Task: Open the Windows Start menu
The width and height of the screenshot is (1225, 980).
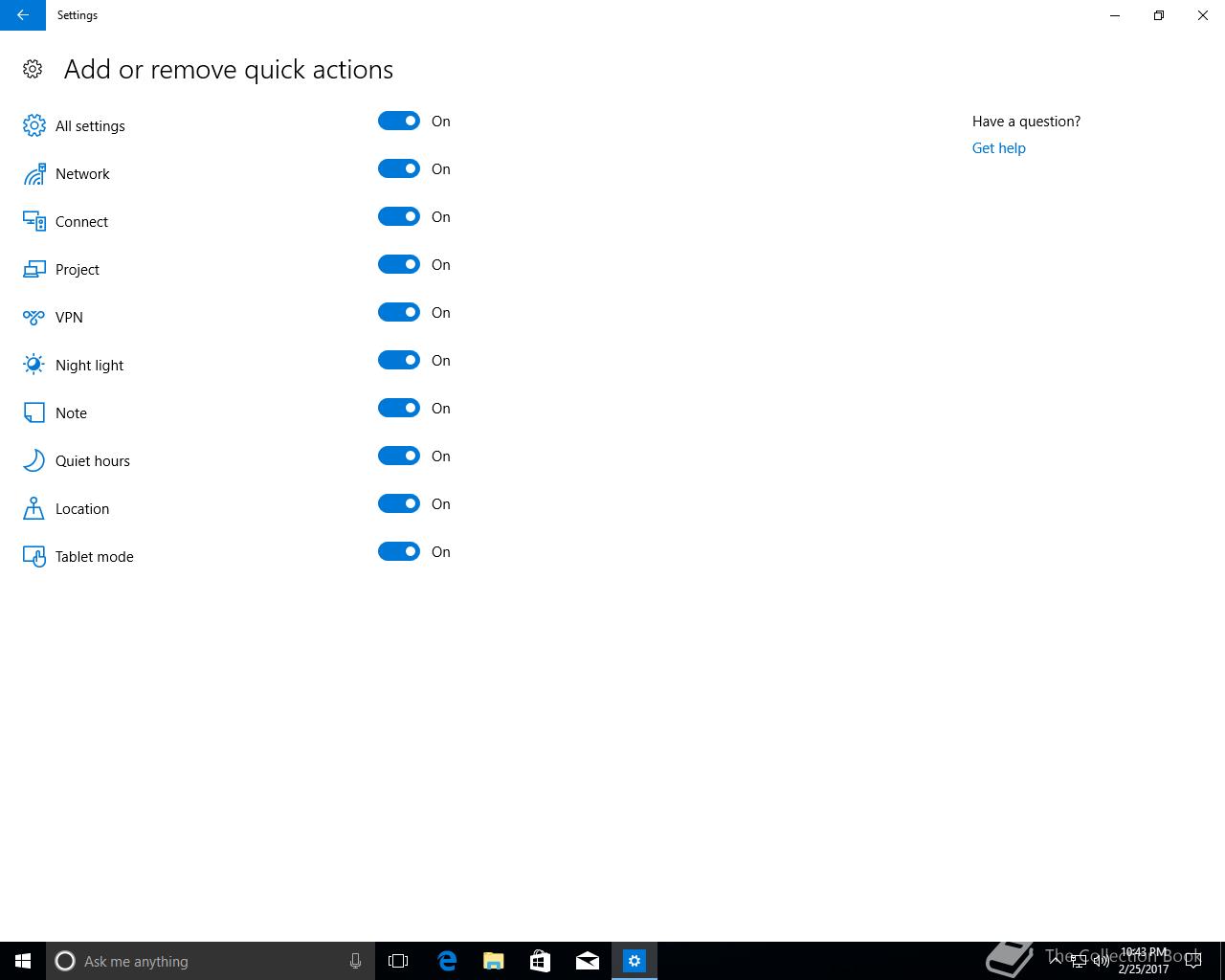Action: pyautogui.click(x=23, y=961)
